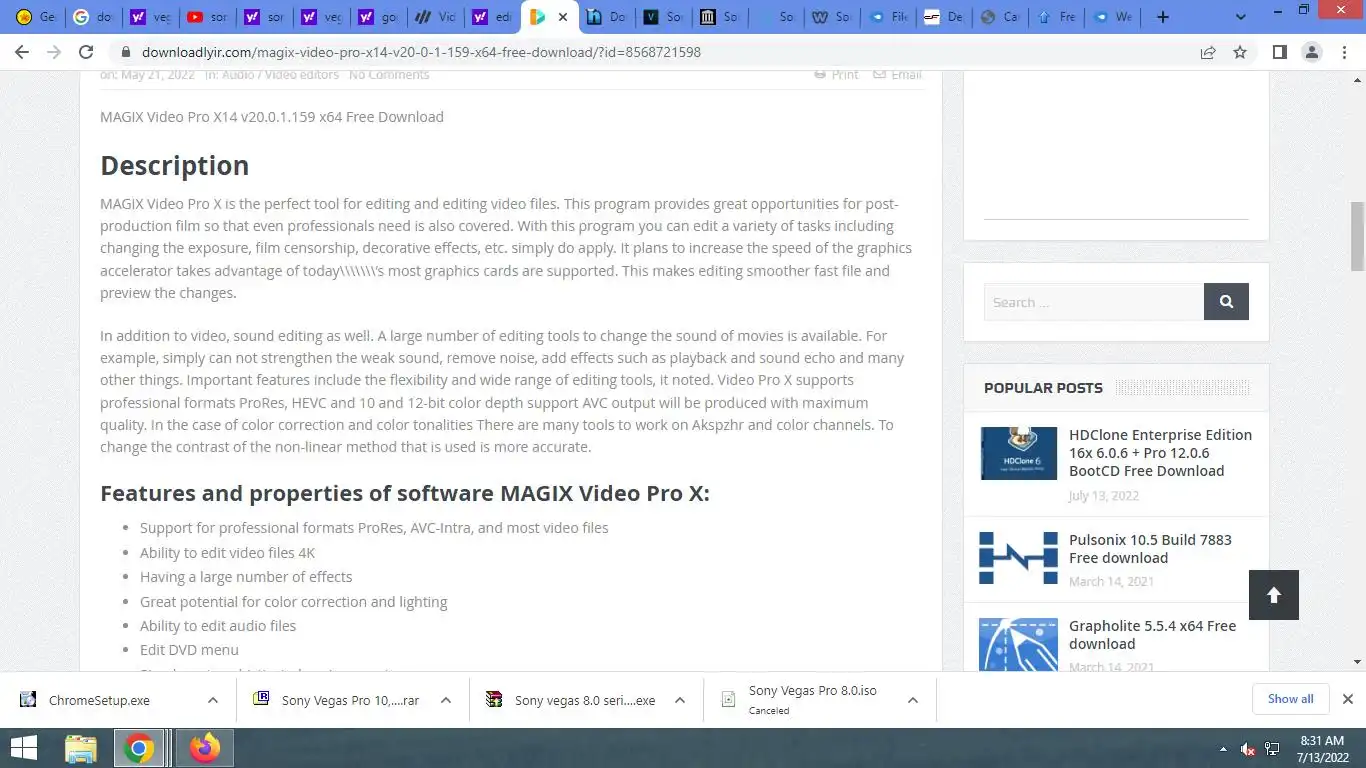This screenshot has width=1366, height=768.
Task: Switch to the Yahoo tab labeled go
Action: tap(379, 17)
